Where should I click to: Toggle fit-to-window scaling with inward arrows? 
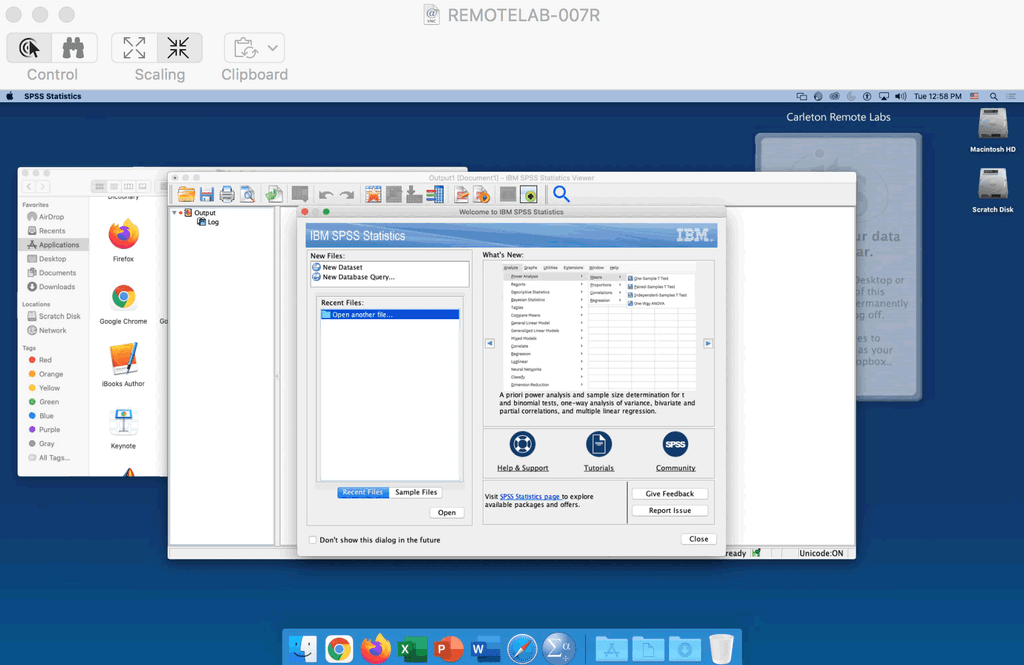pos(178,48)
